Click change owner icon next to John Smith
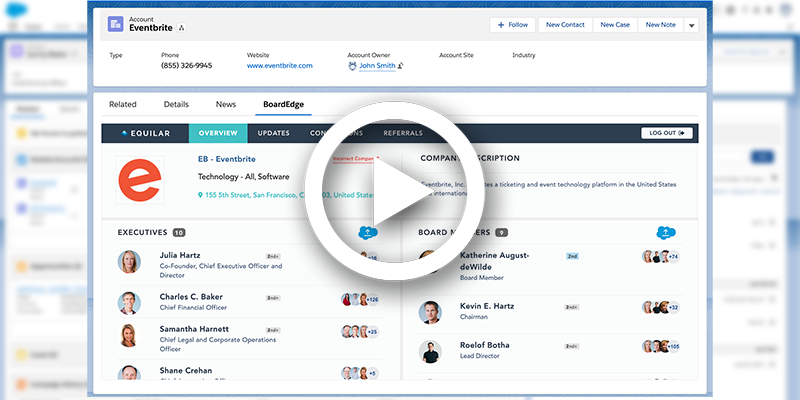The height and width of the screenshot is (400, 800). point(401,66)
